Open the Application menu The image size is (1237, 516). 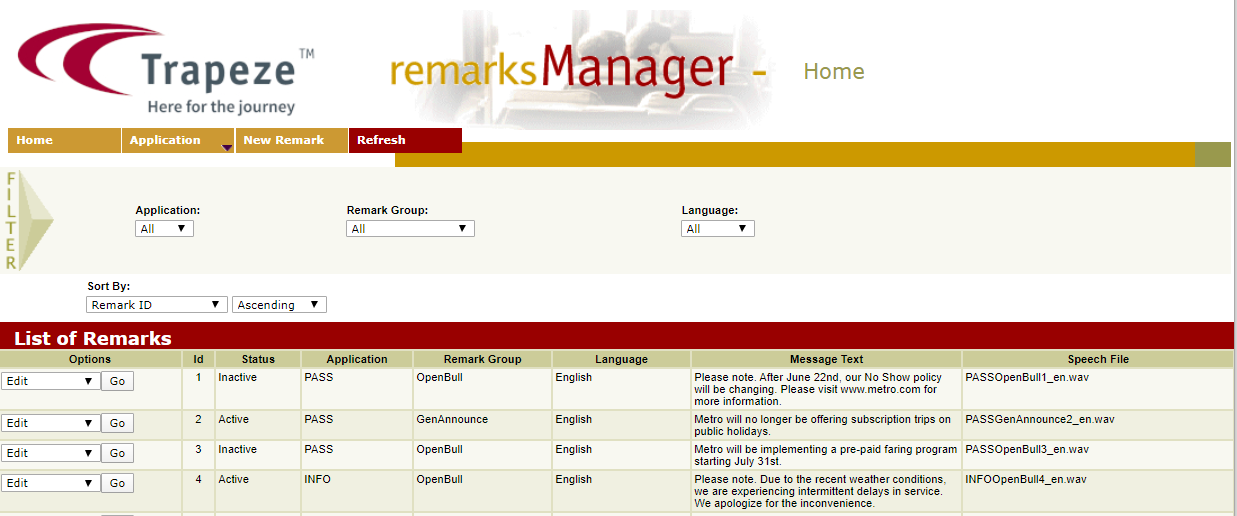(x=178, y=140)
